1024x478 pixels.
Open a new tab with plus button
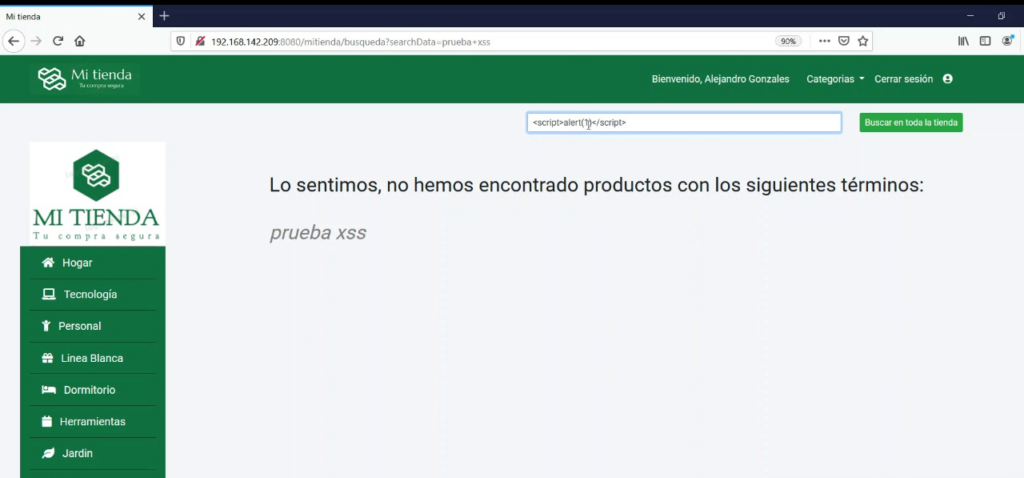click(164, 16)
